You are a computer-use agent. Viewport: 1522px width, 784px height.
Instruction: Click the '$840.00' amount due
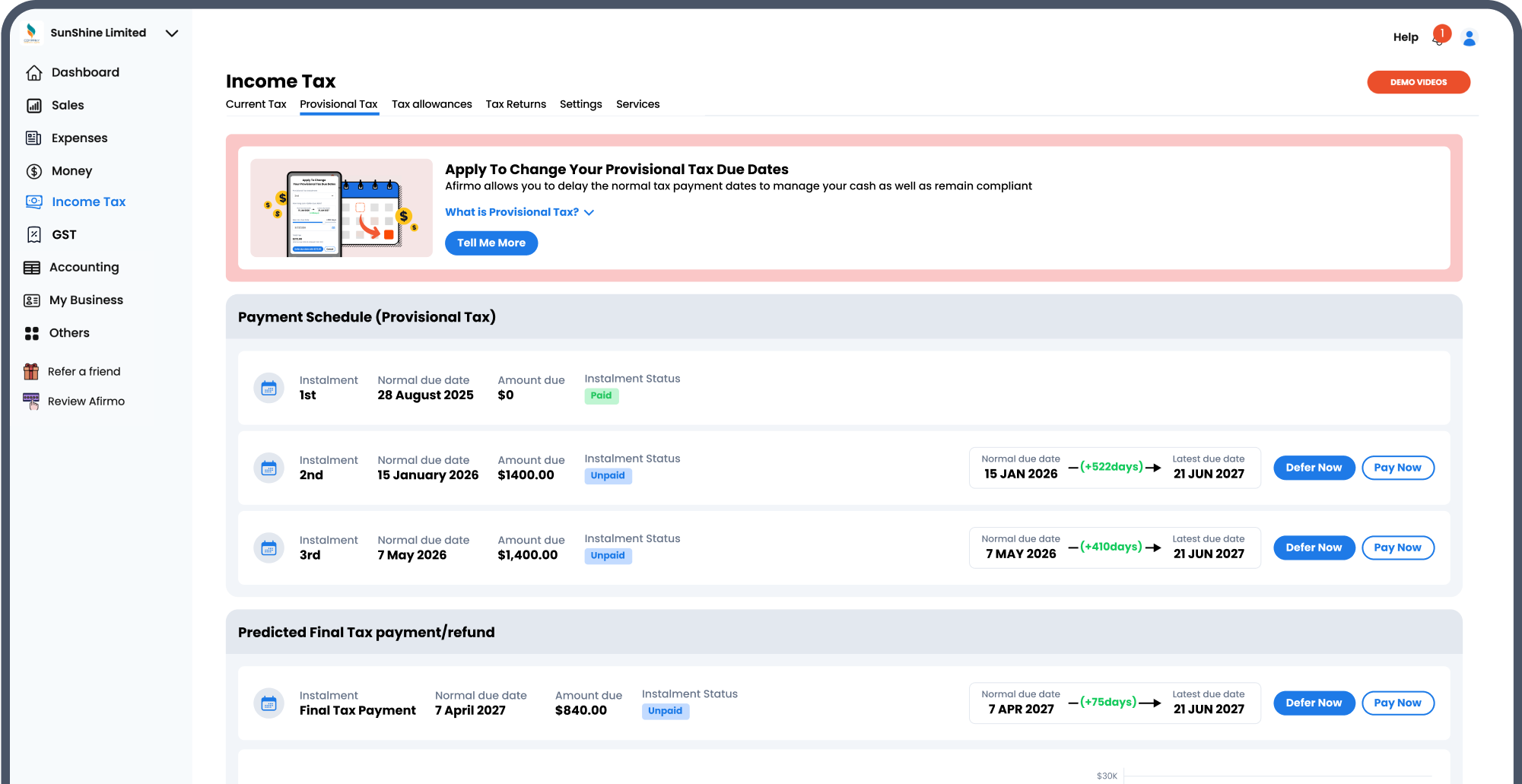coord(581,710)
